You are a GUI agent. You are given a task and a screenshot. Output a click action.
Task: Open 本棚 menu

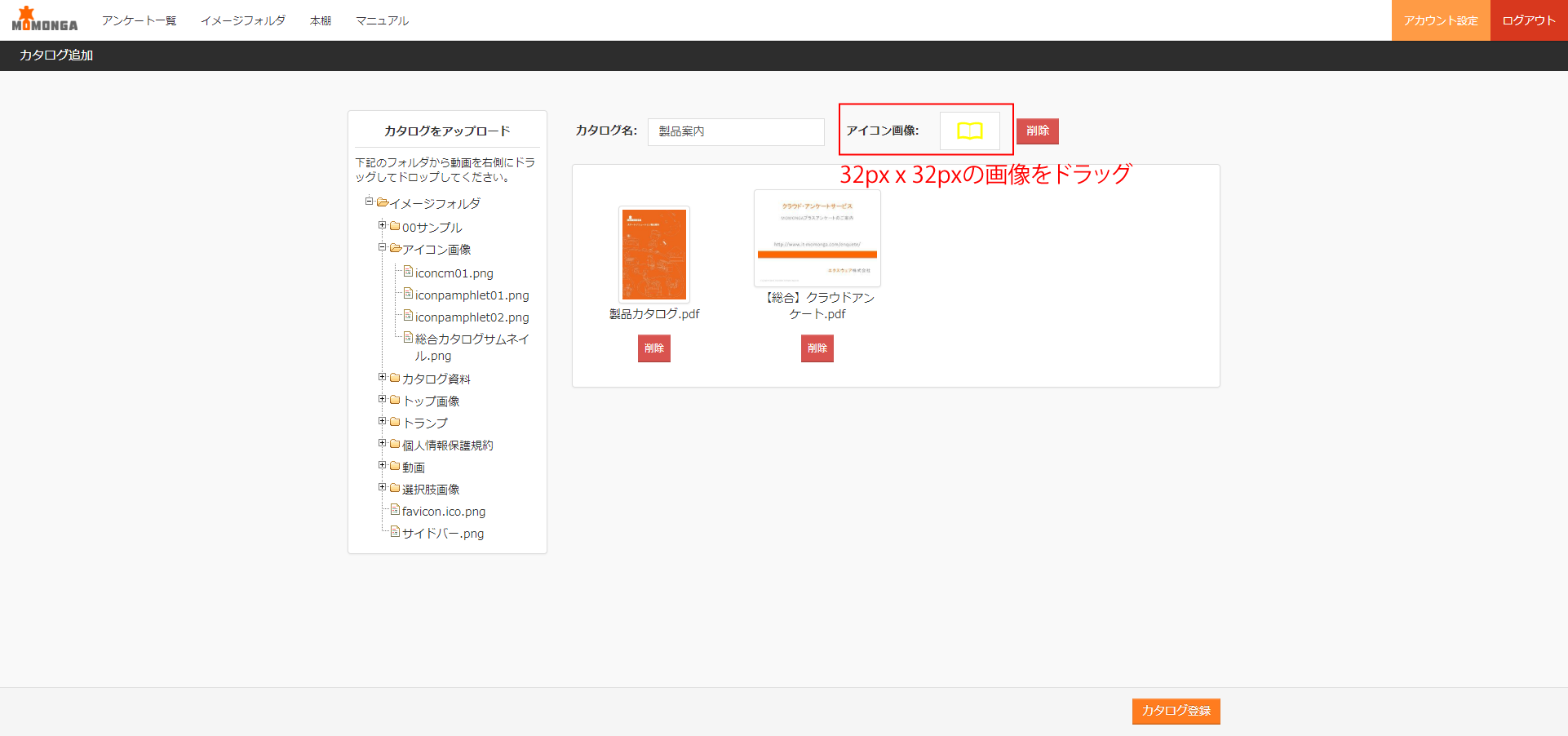click(321, 20)
